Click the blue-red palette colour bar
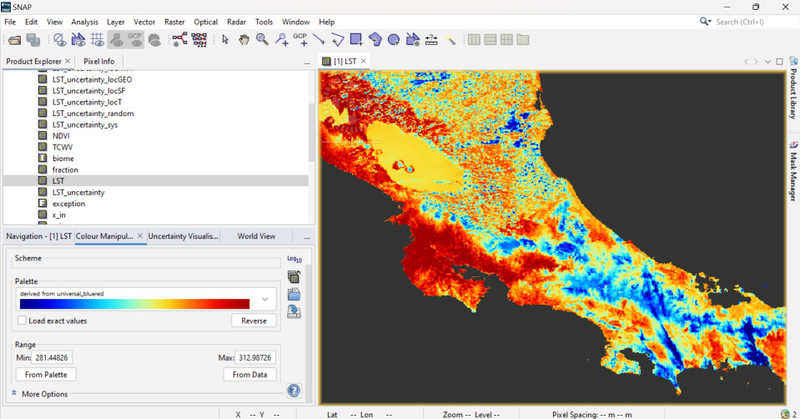 point(133,304)
